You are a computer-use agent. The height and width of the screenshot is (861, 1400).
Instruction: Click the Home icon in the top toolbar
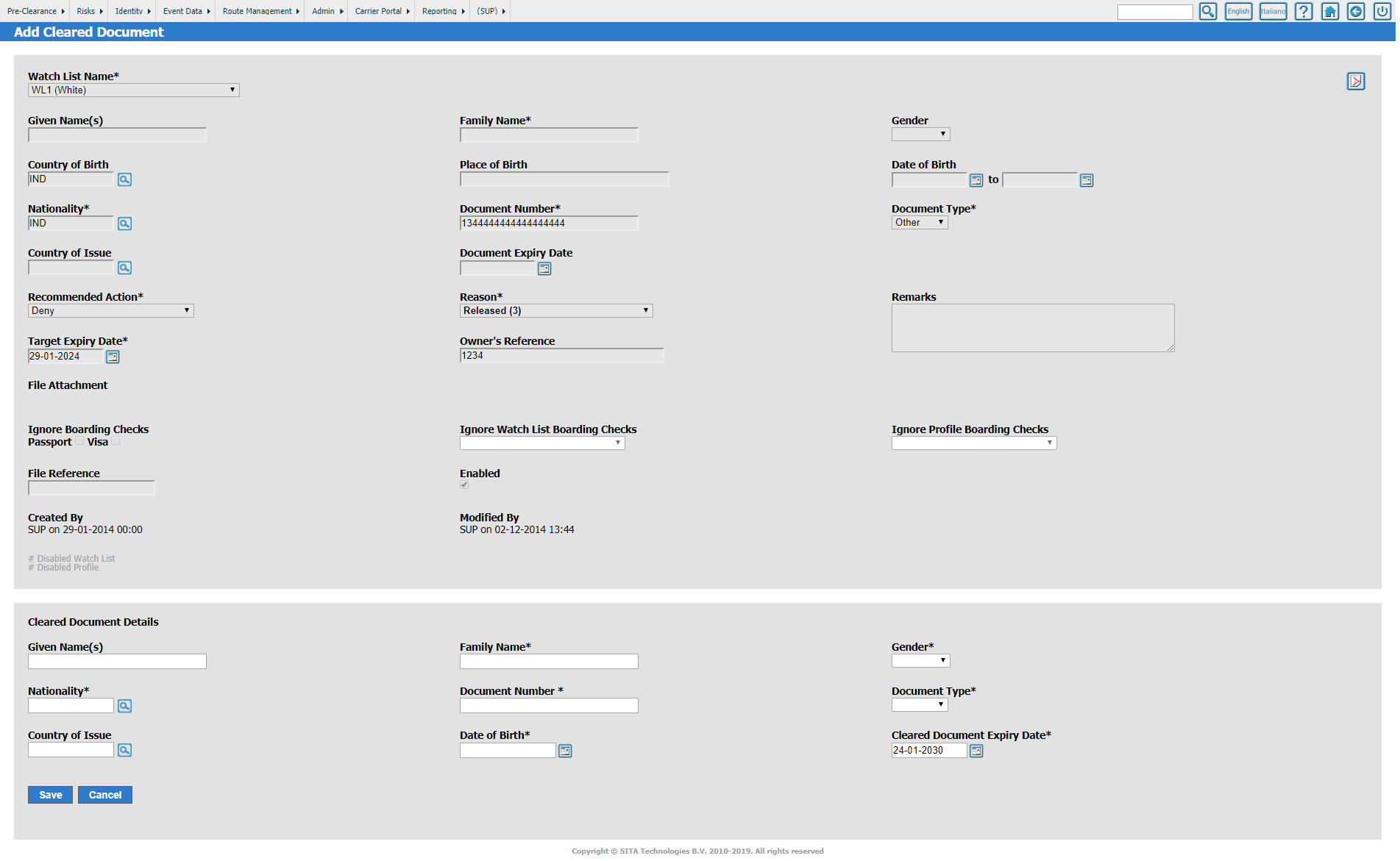click(x=1329, y=11)
